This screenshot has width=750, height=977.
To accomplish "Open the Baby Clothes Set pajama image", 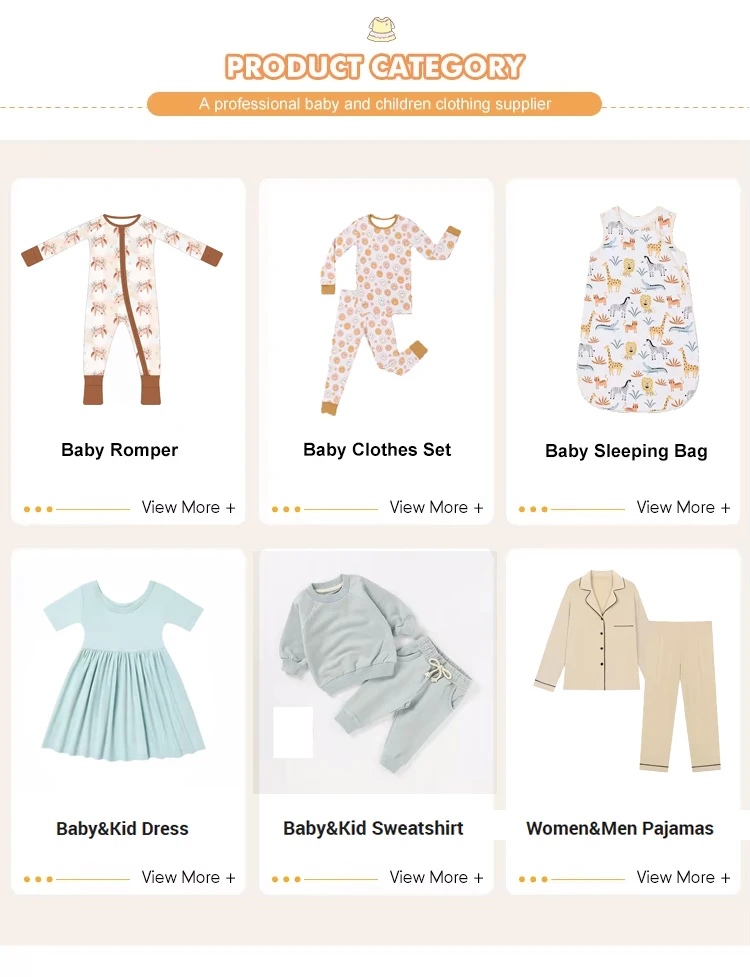I will pyautogui.click(x=389, y=313).
